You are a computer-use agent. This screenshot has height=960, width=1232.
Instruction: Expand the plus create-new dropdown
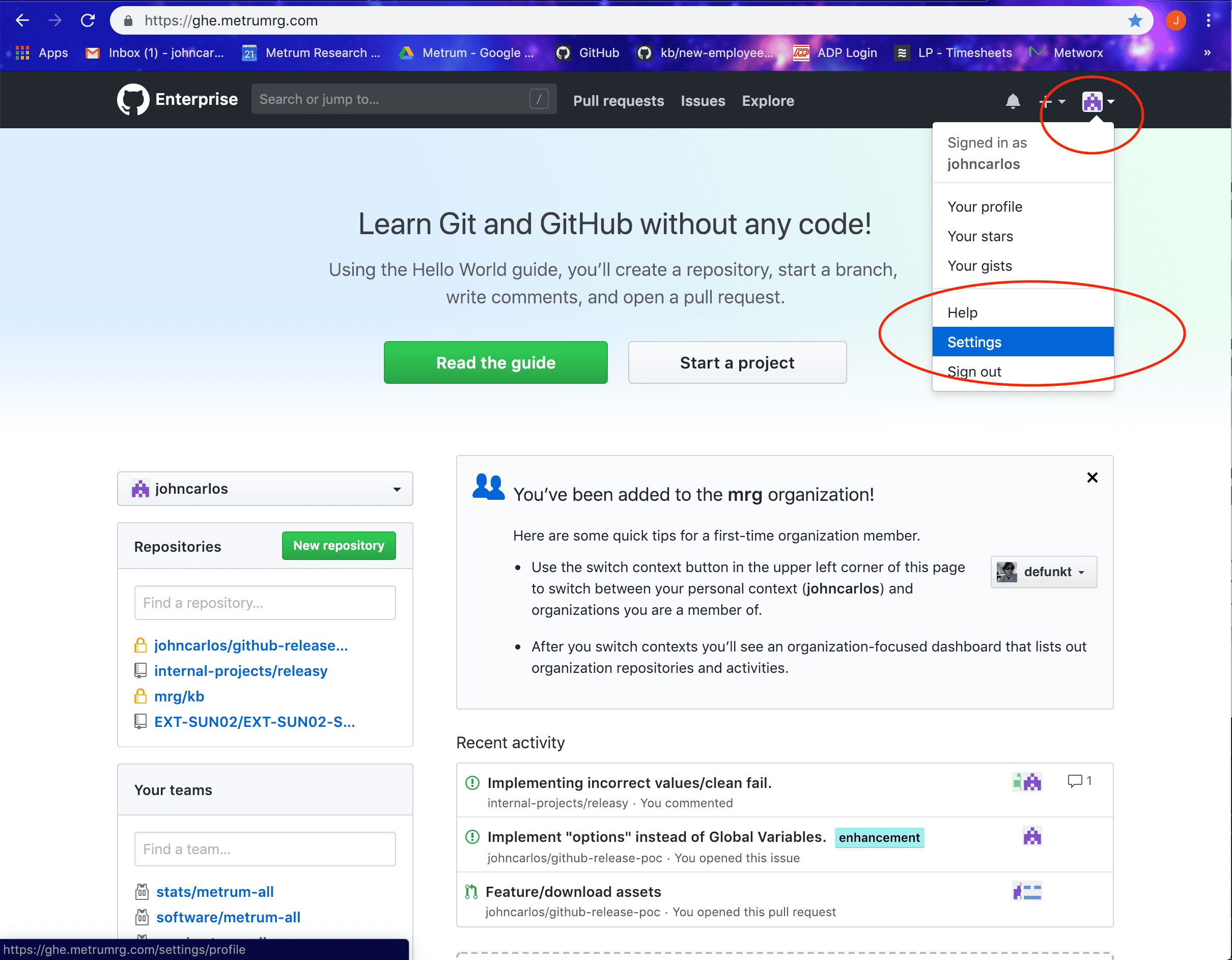[1051, 101]
